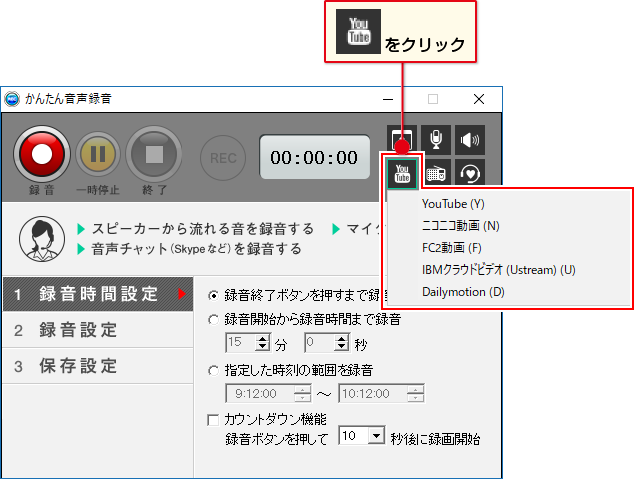This screenshot has width=635, height=480.
Task: Open the 保存設定 settings tab
Action: (80, 366)
